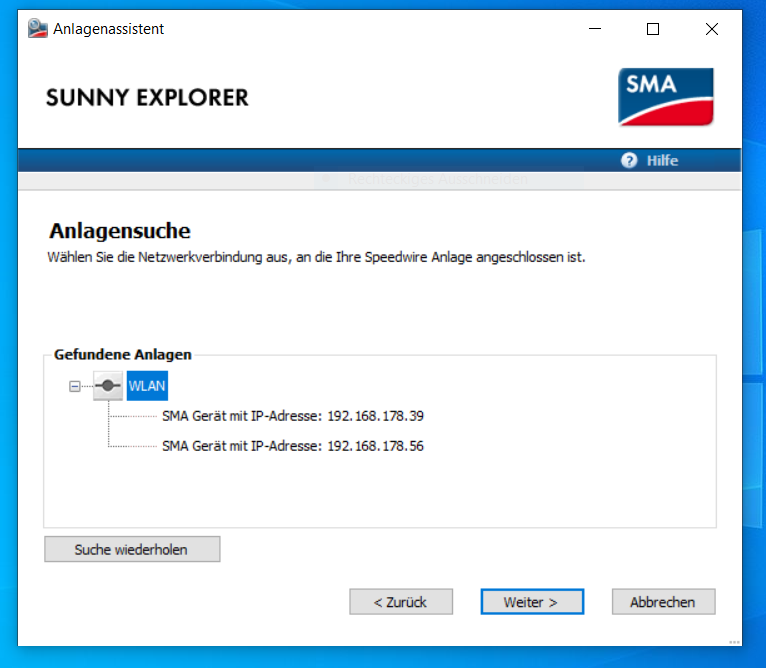The width and height of the screenshot is (766, 668).
Task: Click the WLAN network connection icon
Action: 108,386
